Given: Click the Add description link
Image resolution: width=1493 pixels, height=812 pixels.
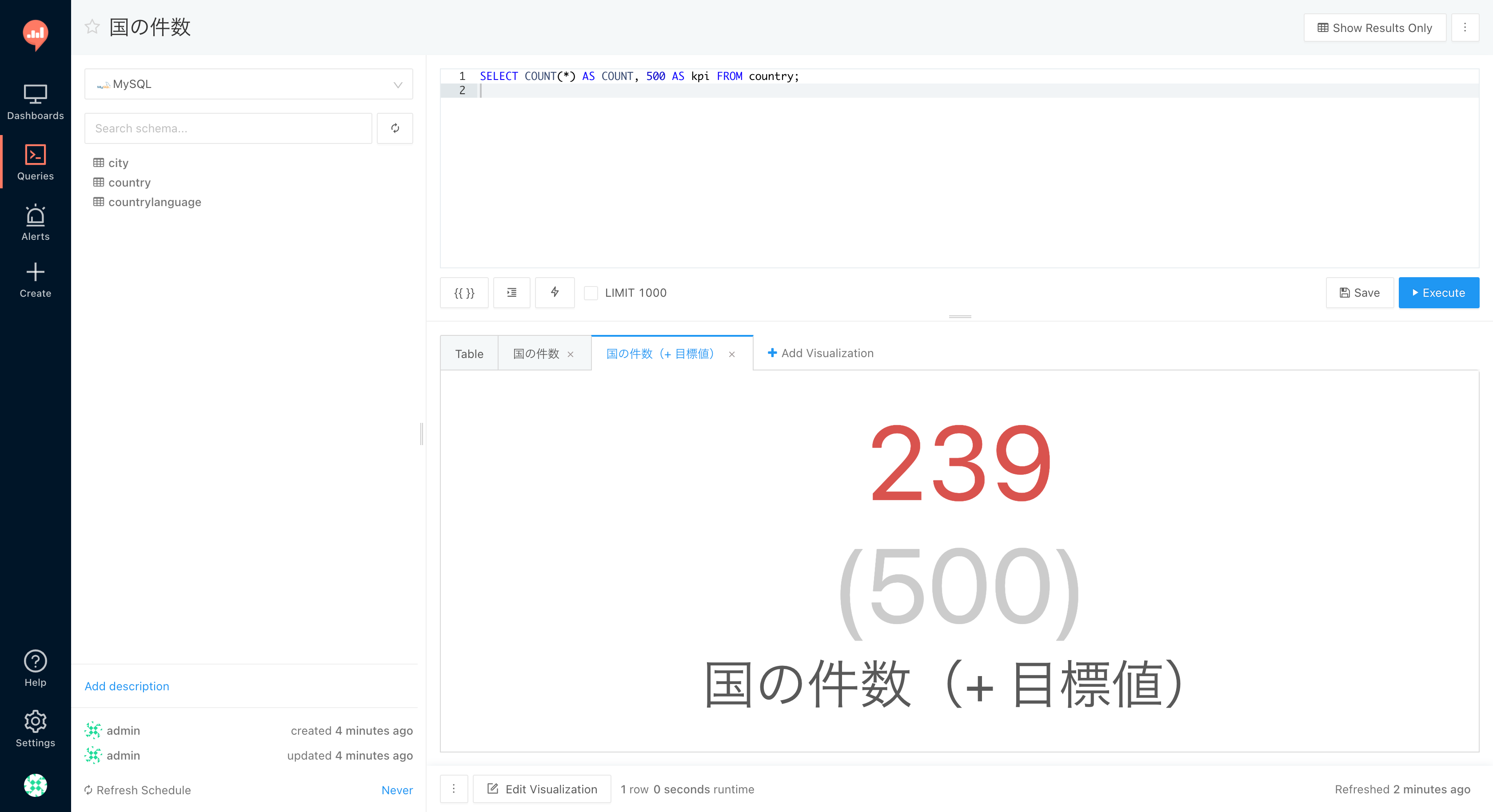Looking at the screenshot, I should coord(126,685).
